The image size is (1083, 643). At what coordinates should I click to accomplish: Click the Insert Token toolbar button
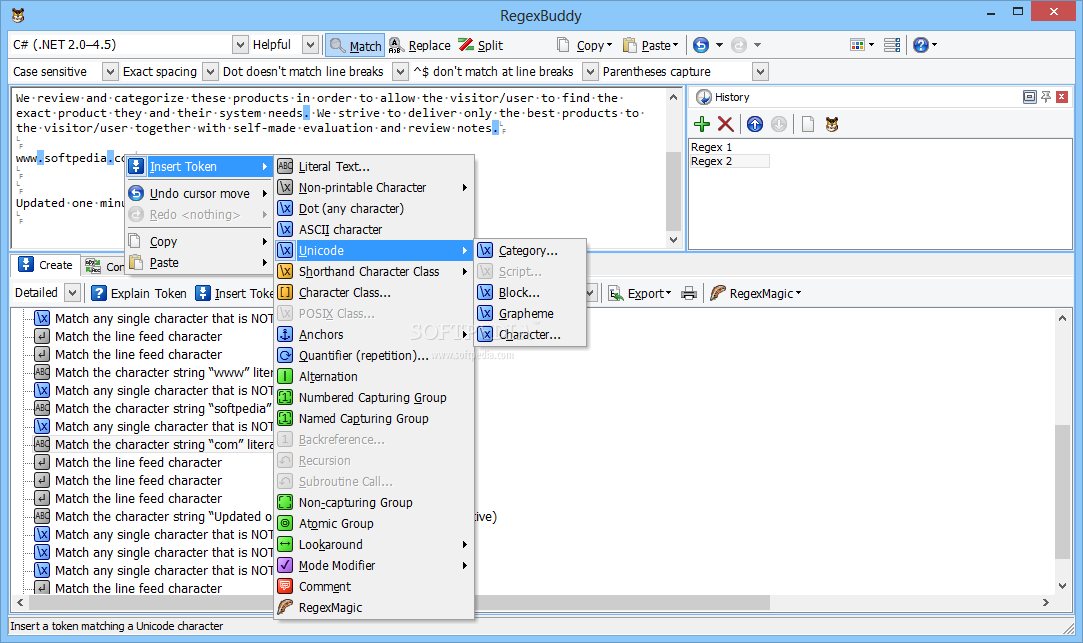(234, 294)
